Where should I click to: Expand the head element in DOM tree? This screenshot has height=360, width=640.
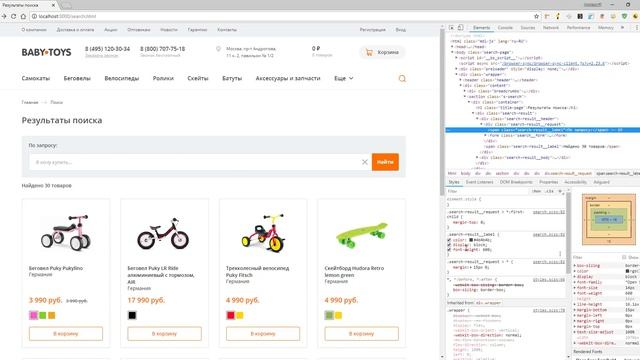coord(453,47)
